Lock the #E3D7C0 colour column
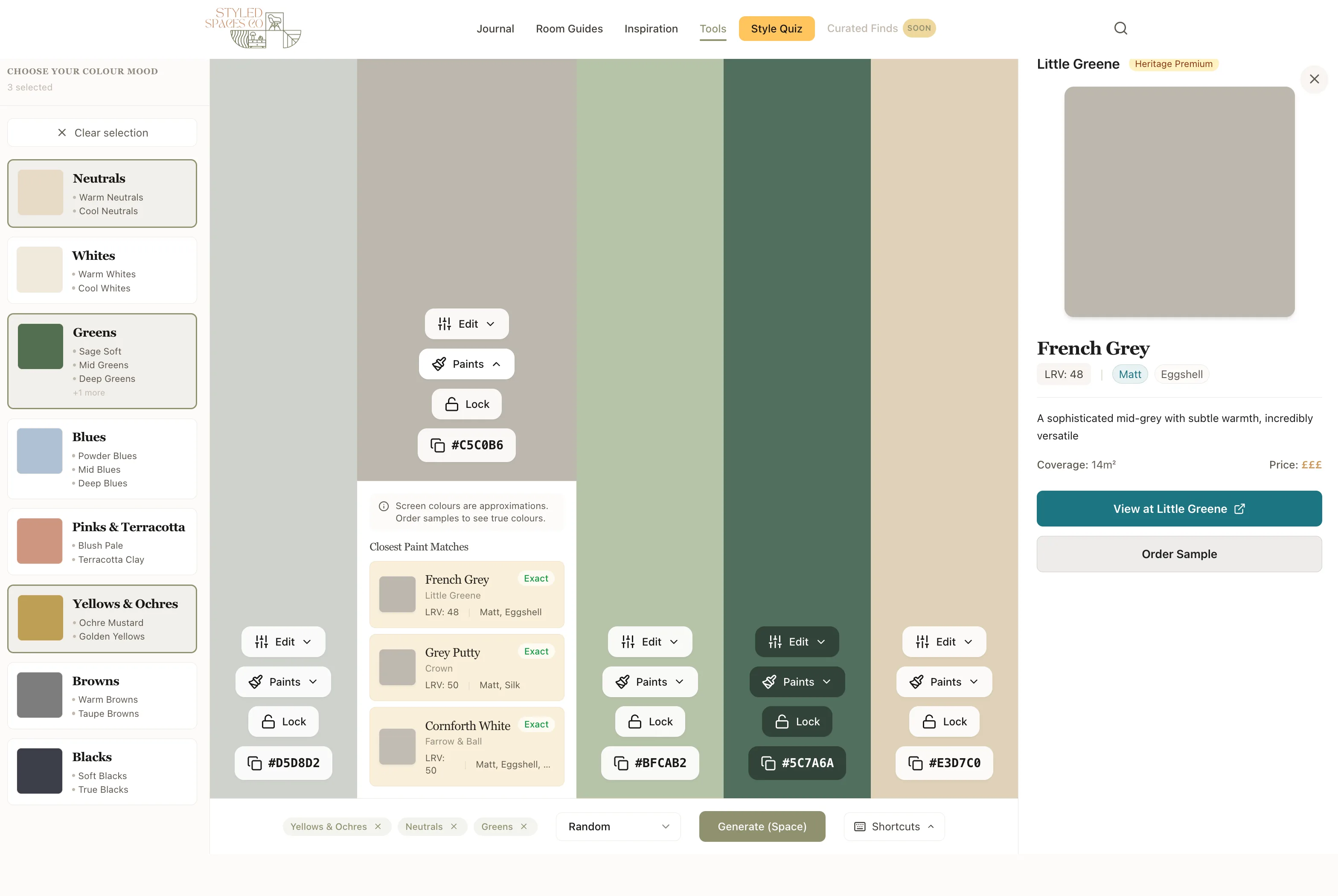 click(x=944, y=722)
